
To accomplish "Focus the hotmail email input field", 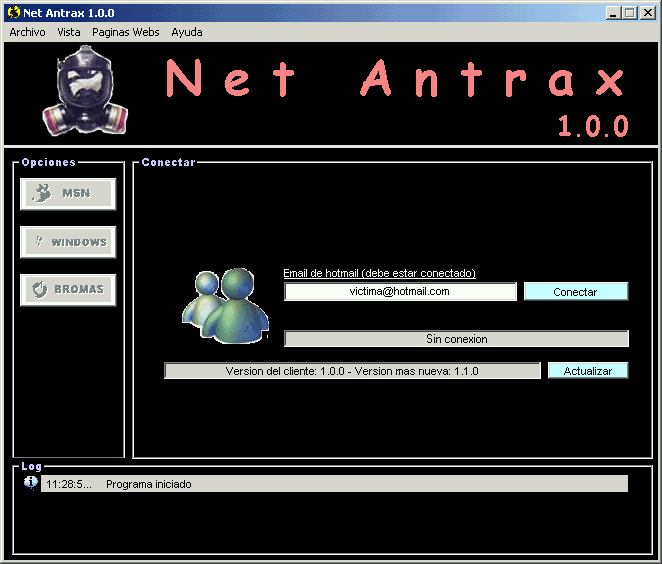I will (x=400, y=292).
